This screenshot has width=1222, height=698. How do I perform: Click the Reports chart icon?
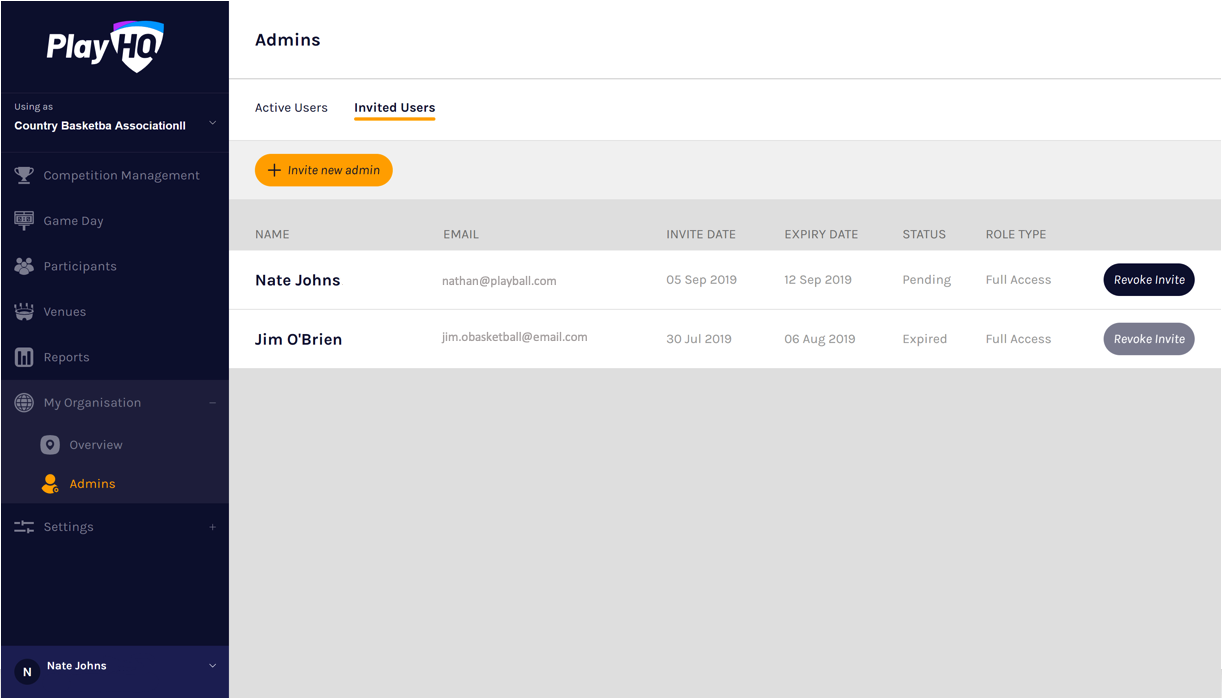(x=24, y=357)
